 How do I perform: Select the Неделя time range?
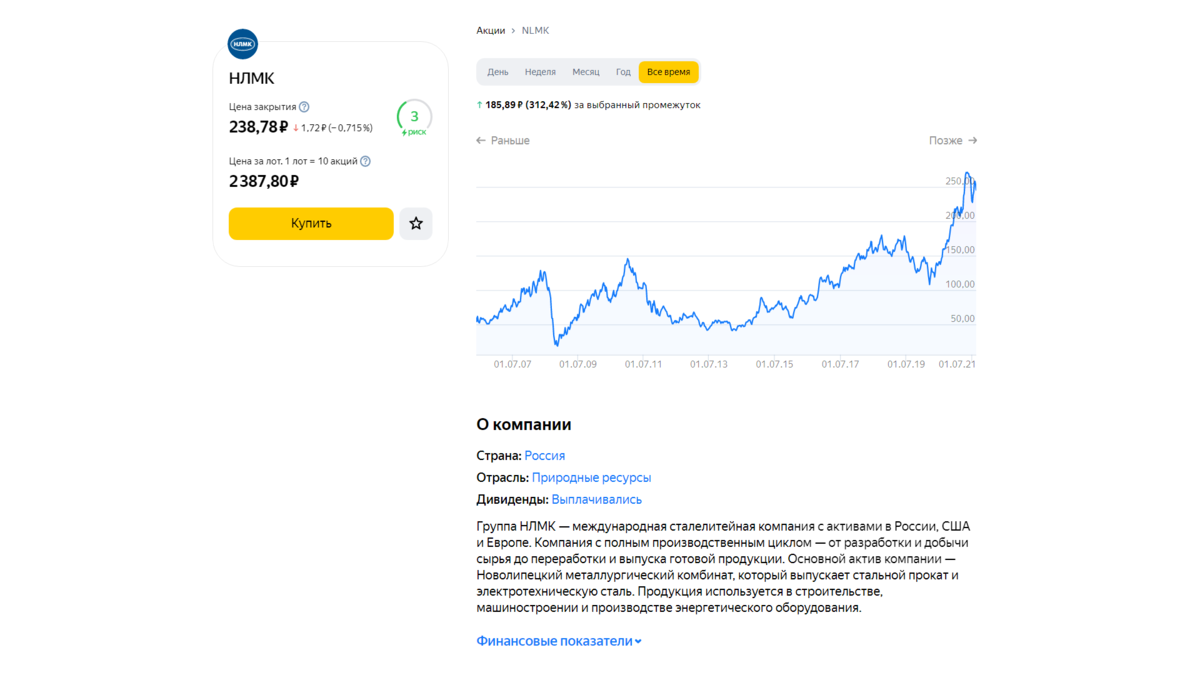coord(540,72)
